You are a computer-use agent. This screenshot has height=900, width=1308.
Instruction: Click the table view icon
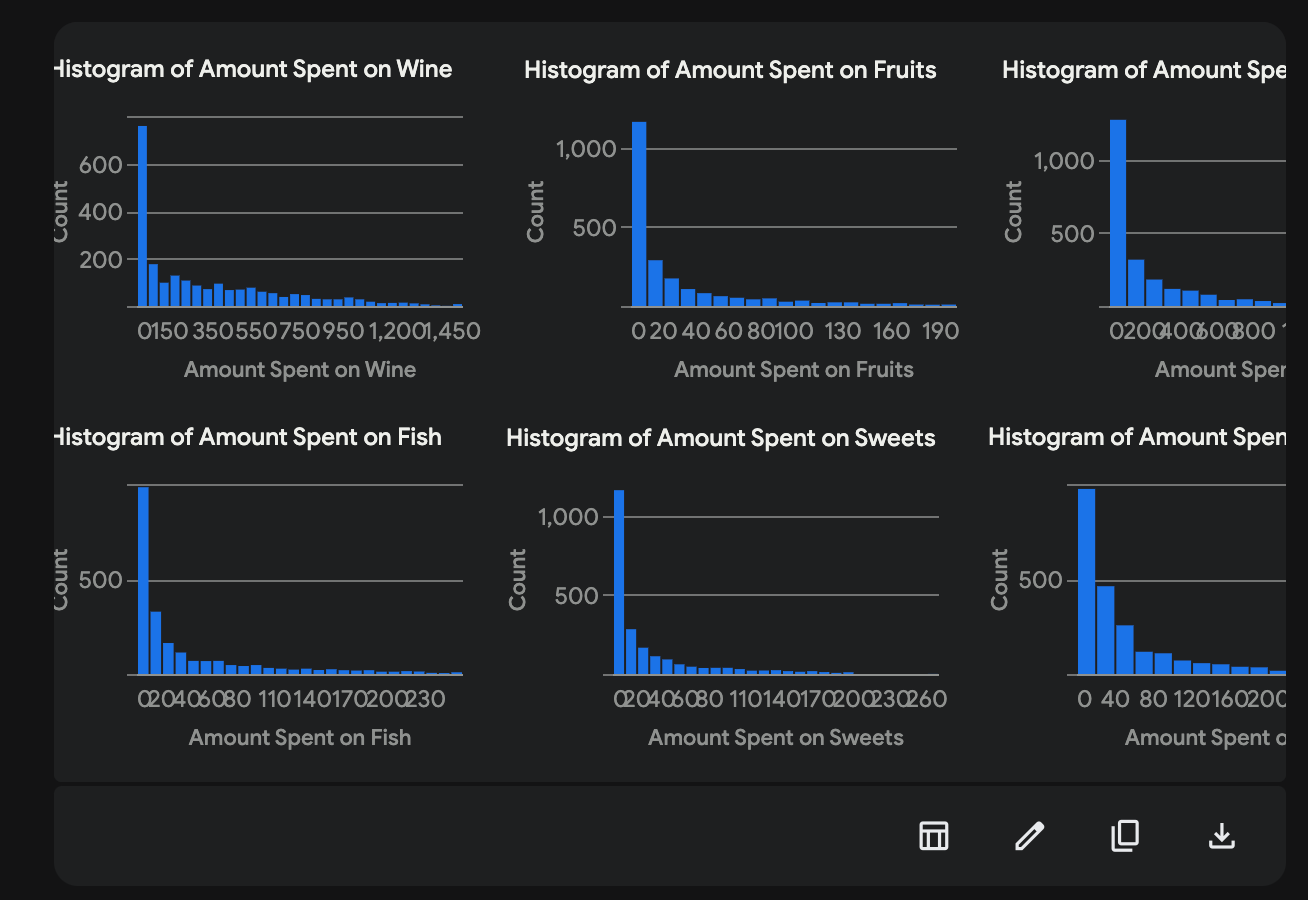point(933,835)
